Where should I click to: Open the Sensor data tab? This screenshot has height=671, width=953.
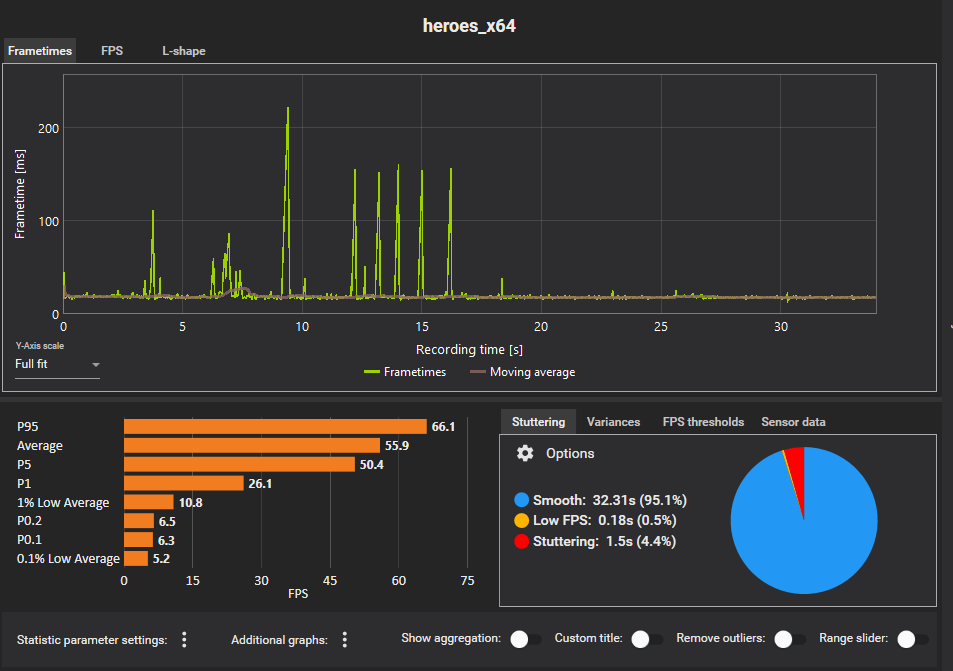tap(793, 422)
